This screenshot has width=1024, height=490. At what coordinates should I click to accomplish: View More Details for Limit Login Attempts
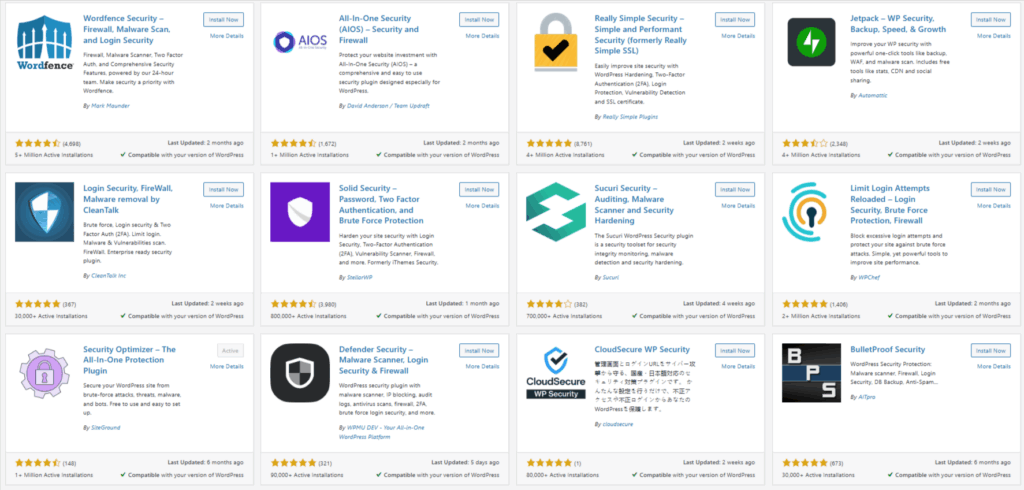[x=994, y=206]
